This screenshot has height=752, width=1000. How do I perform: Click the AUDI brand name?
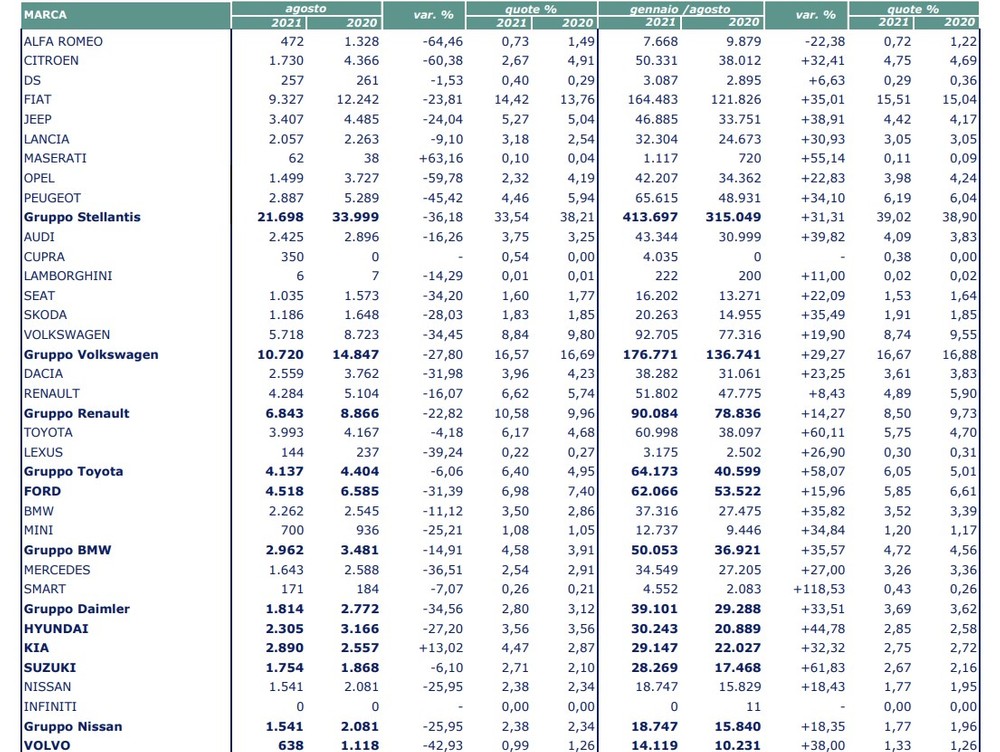coord(39,237)
